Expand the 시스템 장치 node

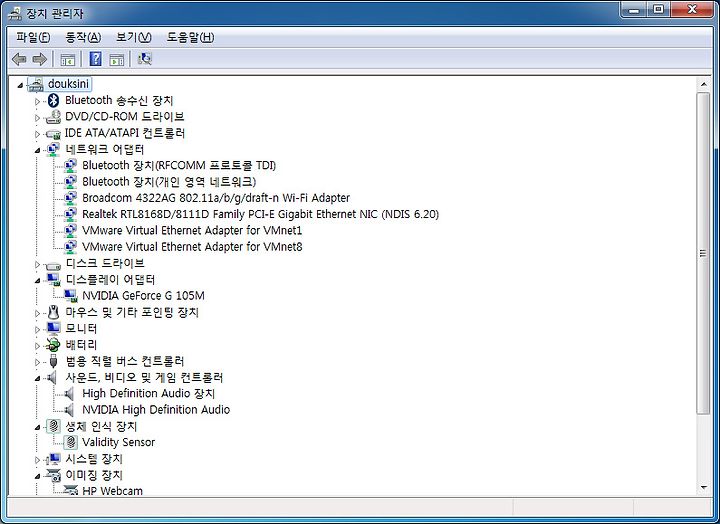click(38, 460)
